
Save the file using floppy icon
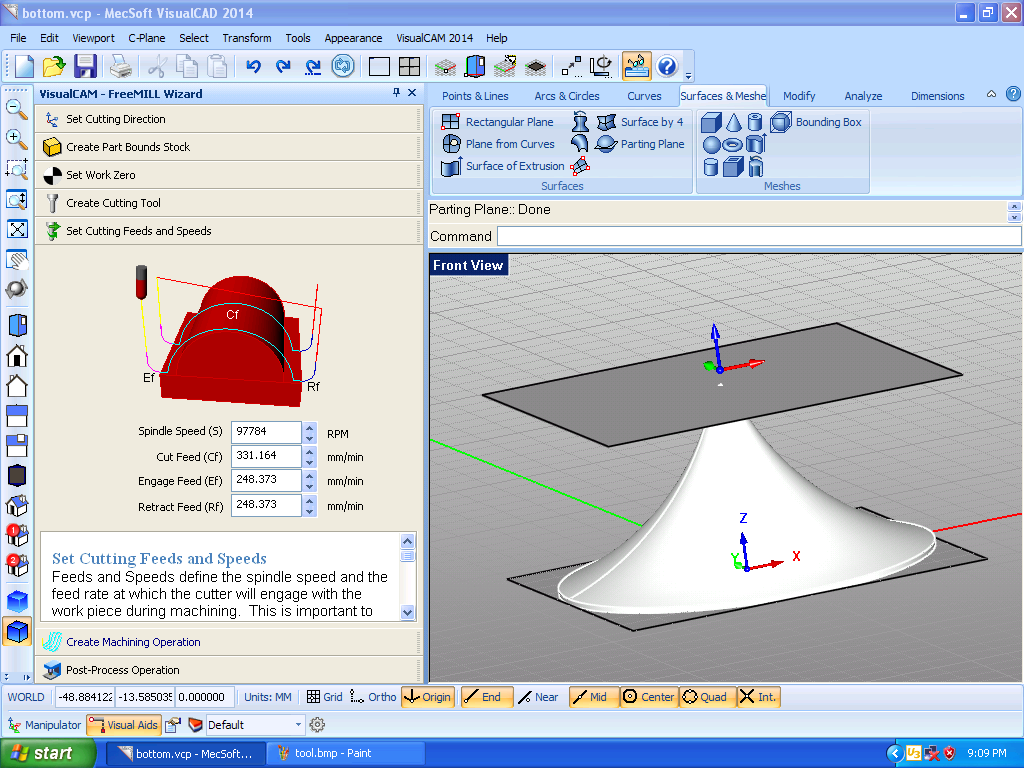[x=85, y=66]
